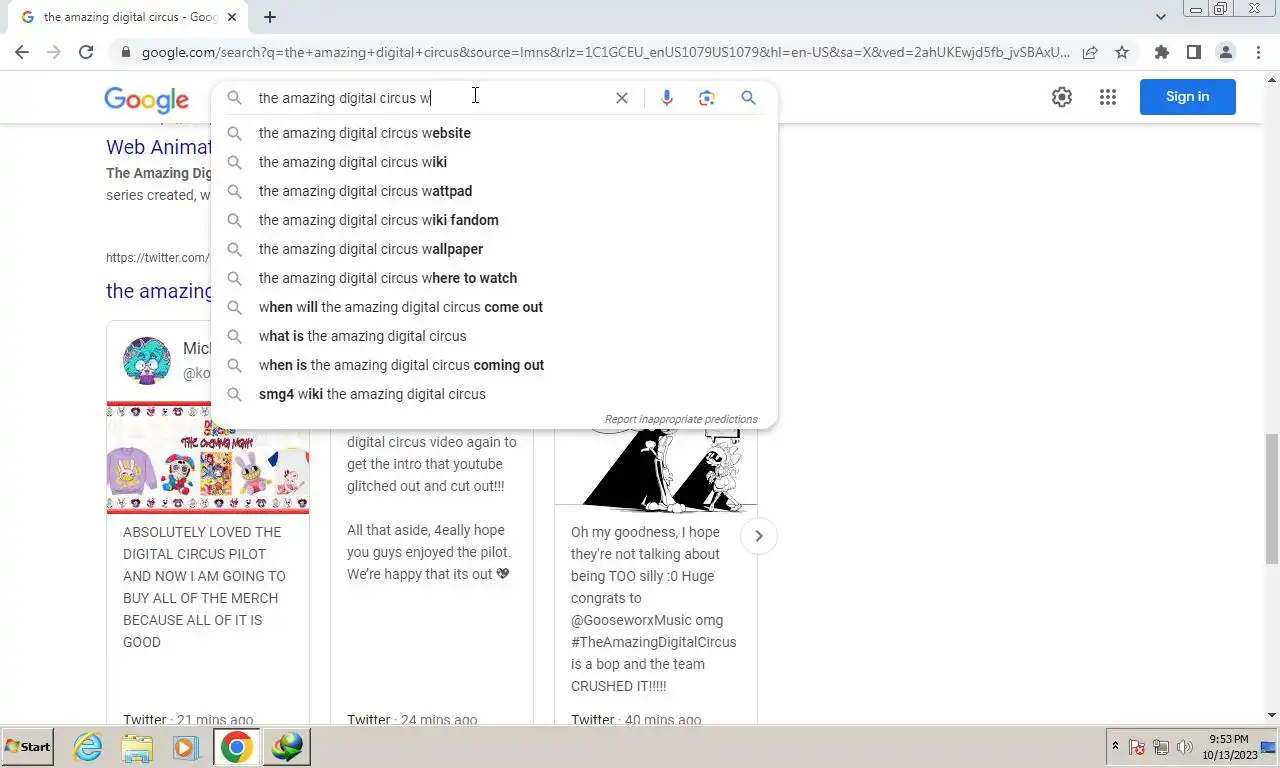Viewport: 1280px width, 768px height.
Task: Open the Google apps grid
Action: (1108, 97)
